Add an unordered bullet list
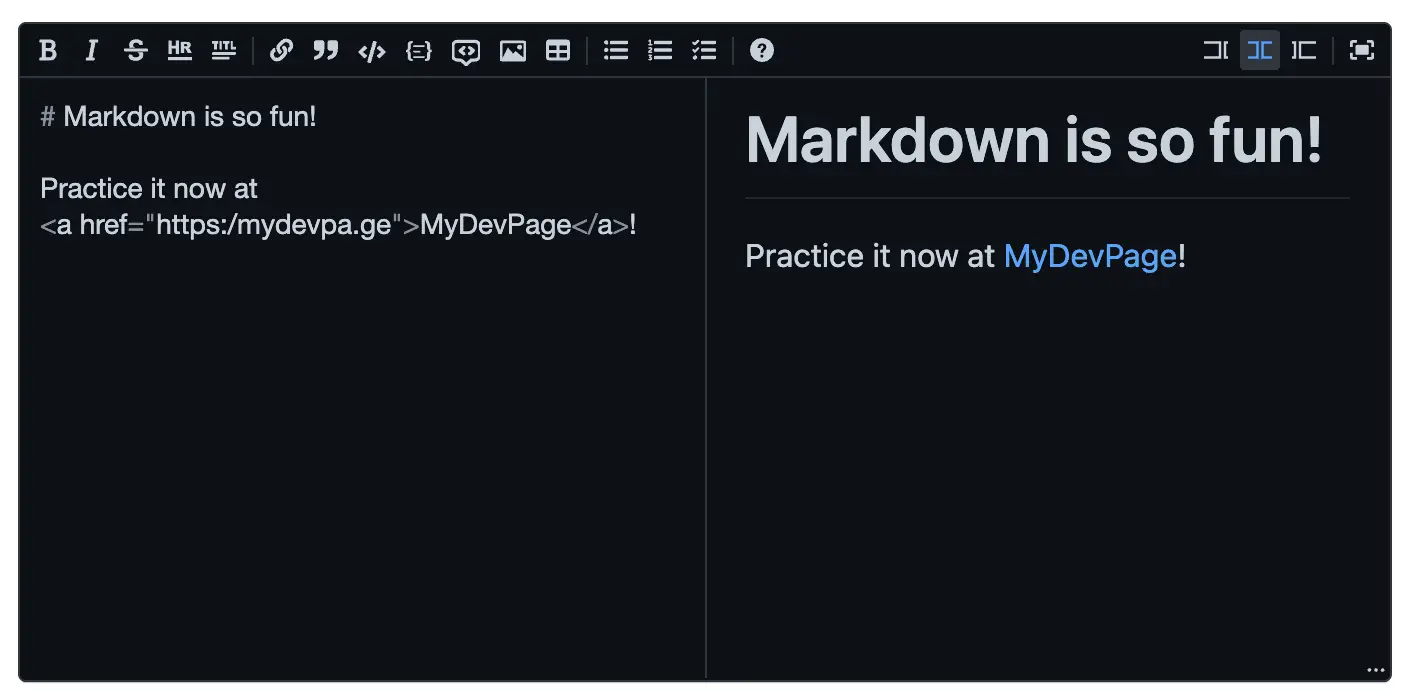The height and width of the screenshot is (698, 1410). pos(616,50)
